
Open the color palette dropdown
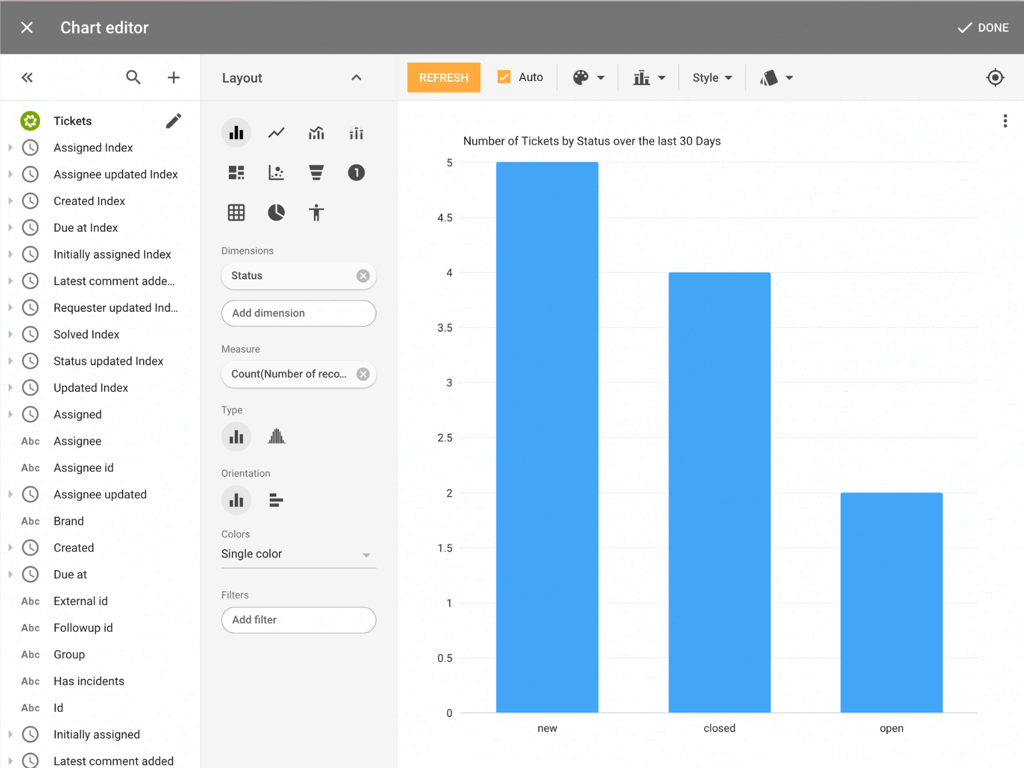[588, 77]
